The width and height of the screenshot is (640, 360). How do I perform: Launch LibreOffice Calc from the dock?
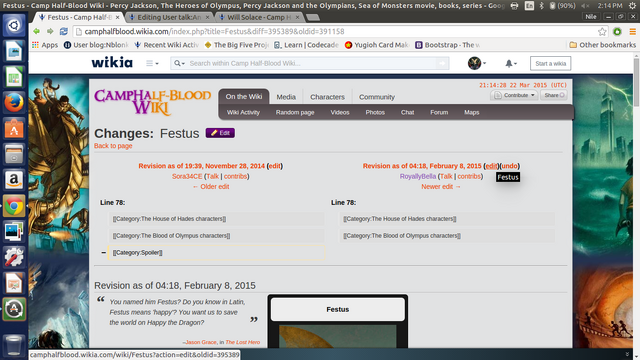14,77
